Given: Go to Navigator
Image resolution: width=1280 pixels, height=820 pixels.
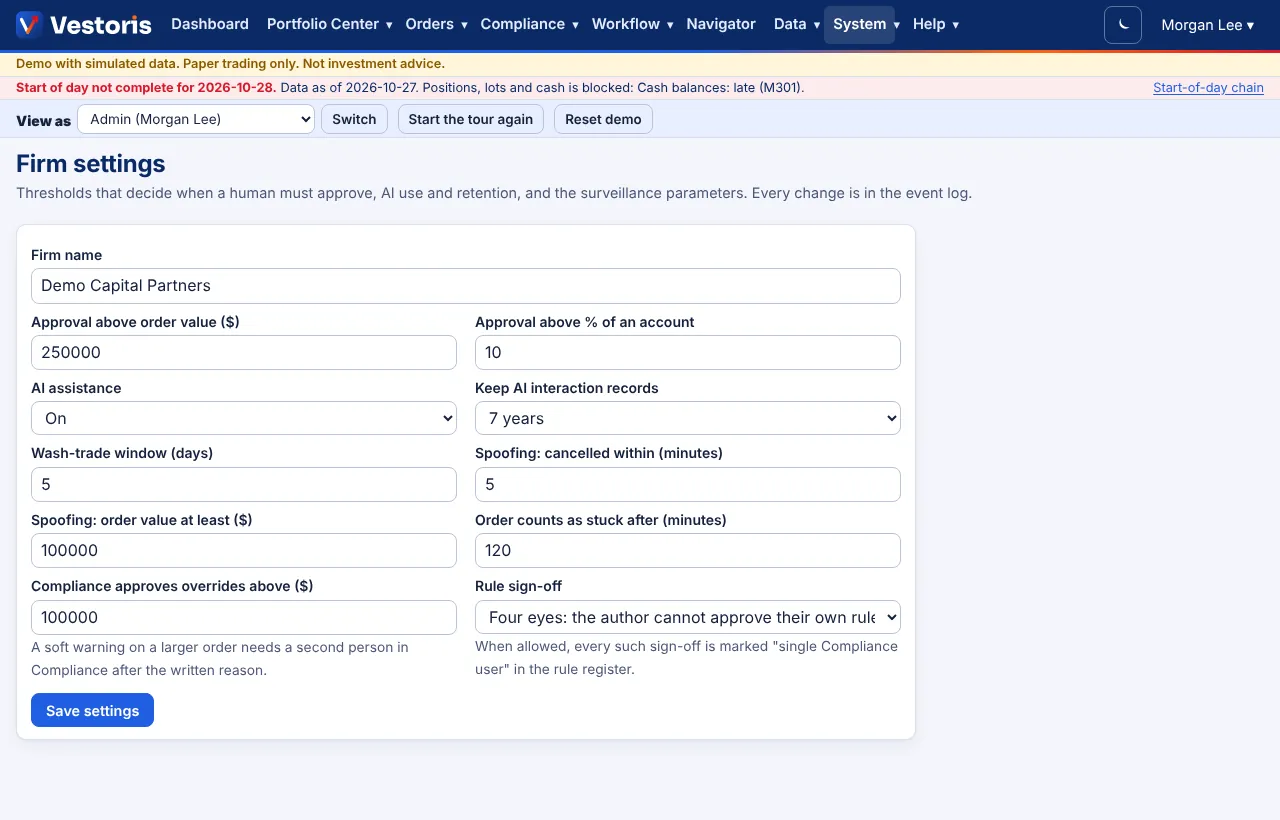Looking at the screenshot, I should pyautogui.click(x=721, y=24).
